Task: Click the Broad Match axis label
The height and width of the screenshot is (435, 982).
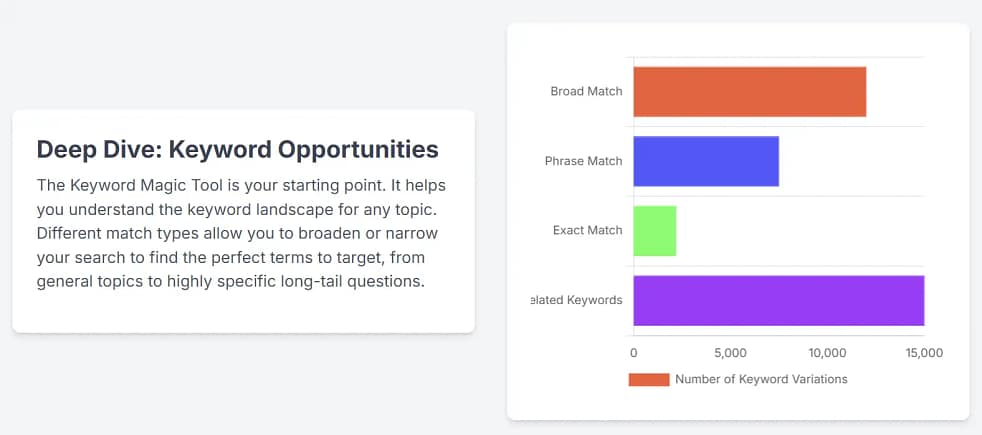Action: [586, 91]
